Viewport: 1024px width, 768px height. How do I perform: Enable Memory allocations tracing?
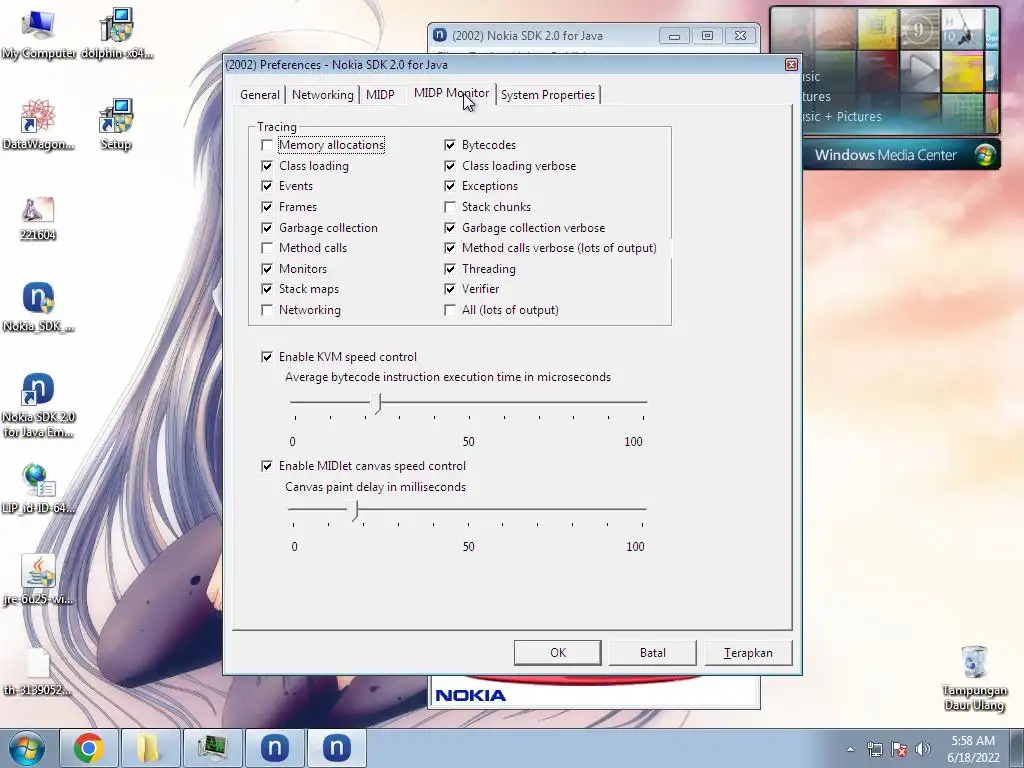click(266, 145)
